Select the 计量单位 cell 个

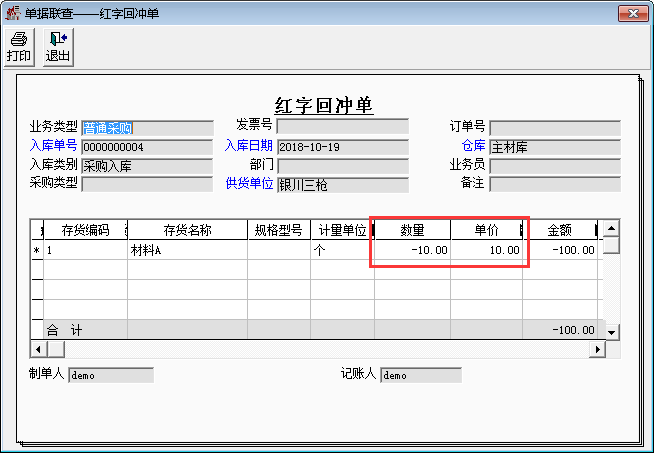click(x=342, y=250)
